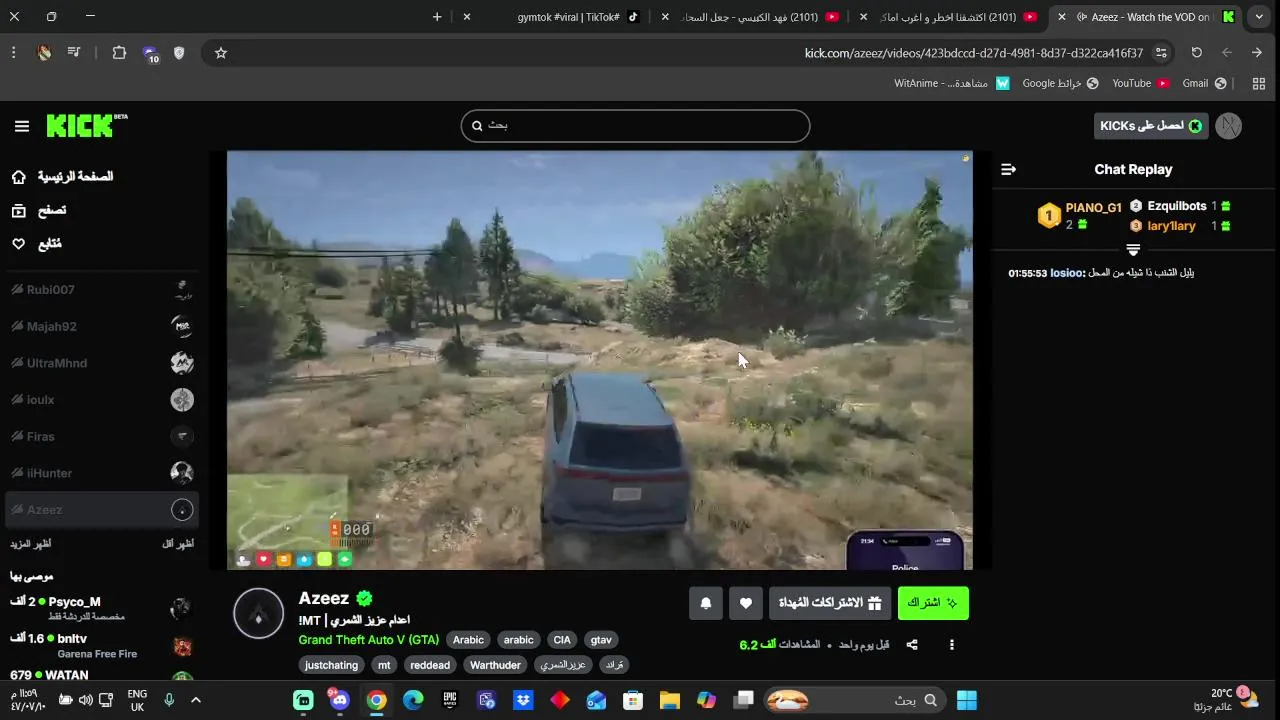
Task: Click the share icon
Action: click(x=912, y=645)
